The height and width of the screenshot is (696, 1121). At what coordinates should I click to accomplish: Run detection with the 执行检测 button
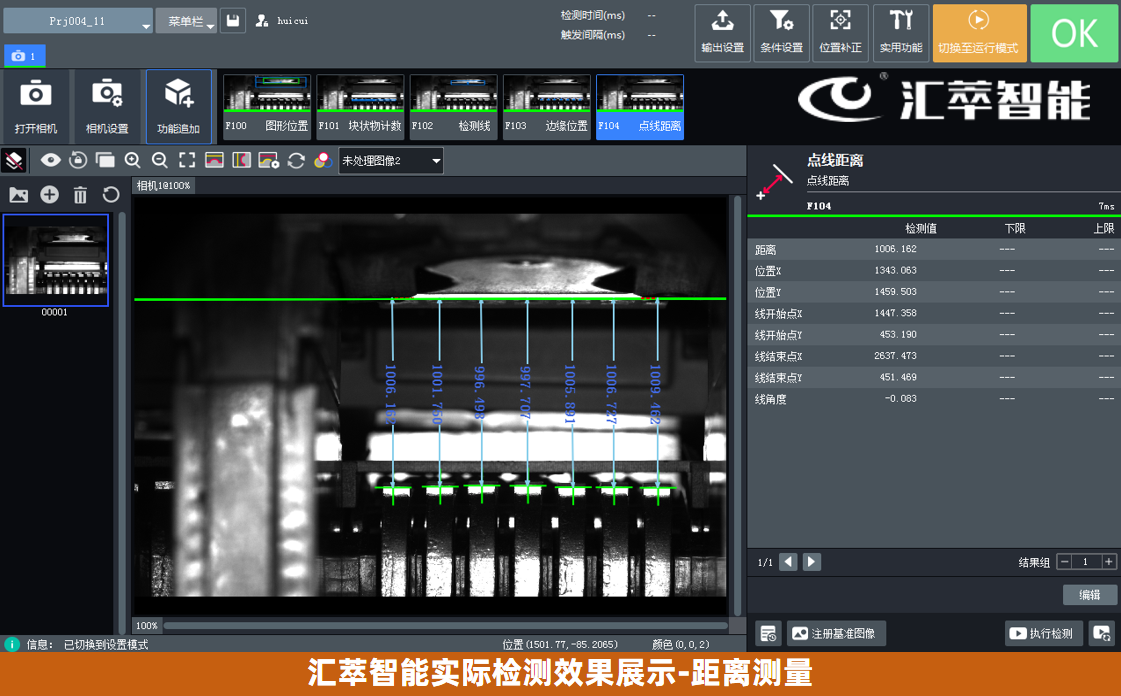pos(1043,633)
